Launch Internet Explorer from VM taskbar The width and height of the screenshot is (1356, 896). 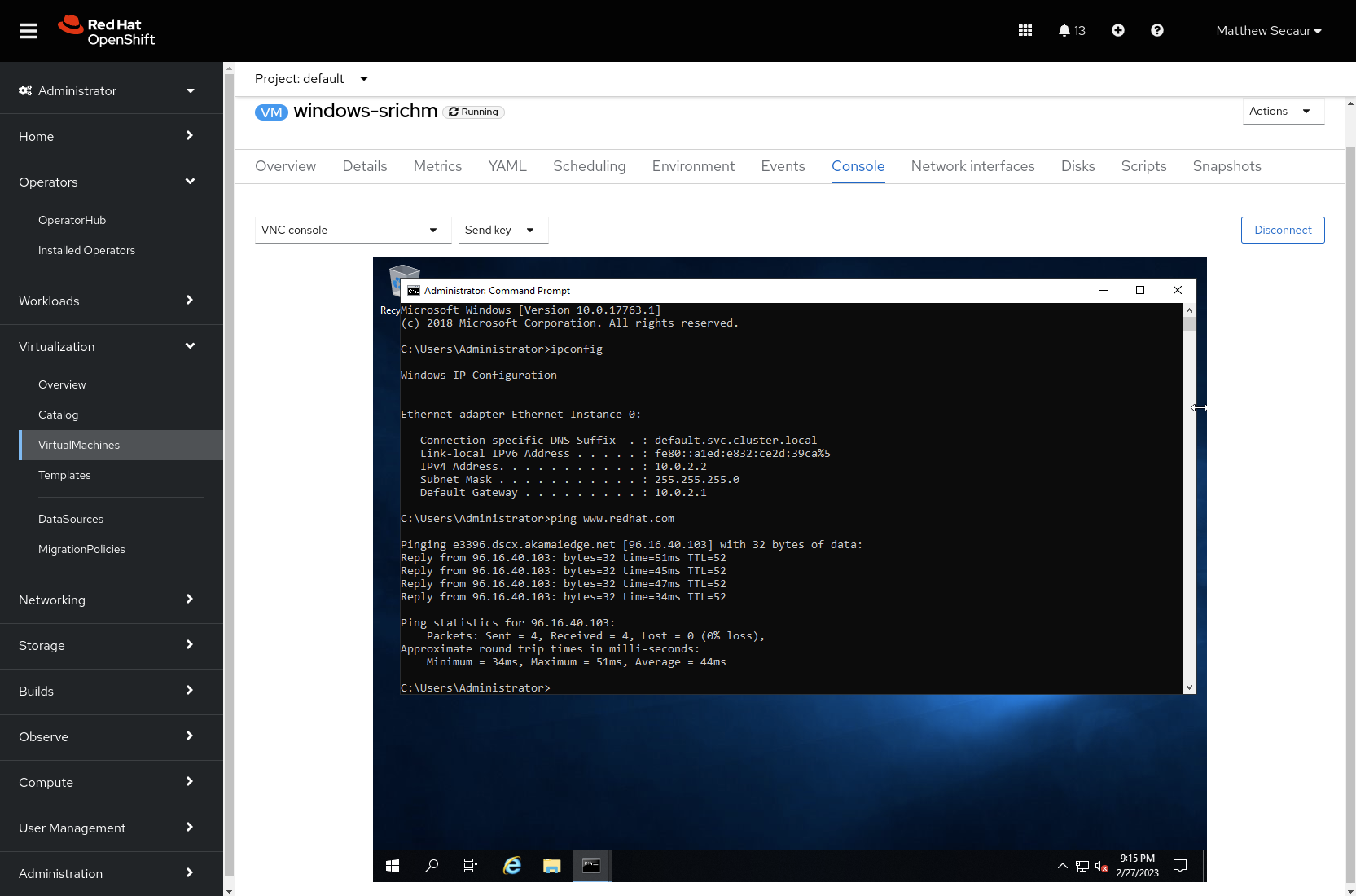pyautogui.click(x=511, y=866)
